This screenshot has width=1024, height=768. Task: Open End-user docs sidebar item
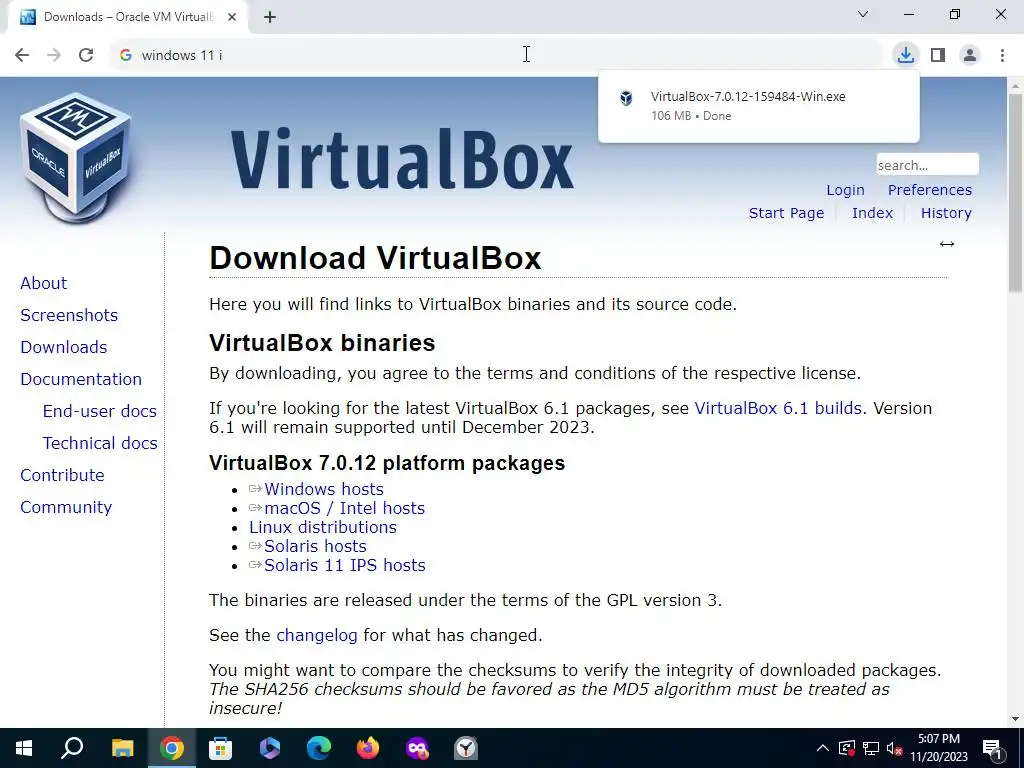[99, 411]
